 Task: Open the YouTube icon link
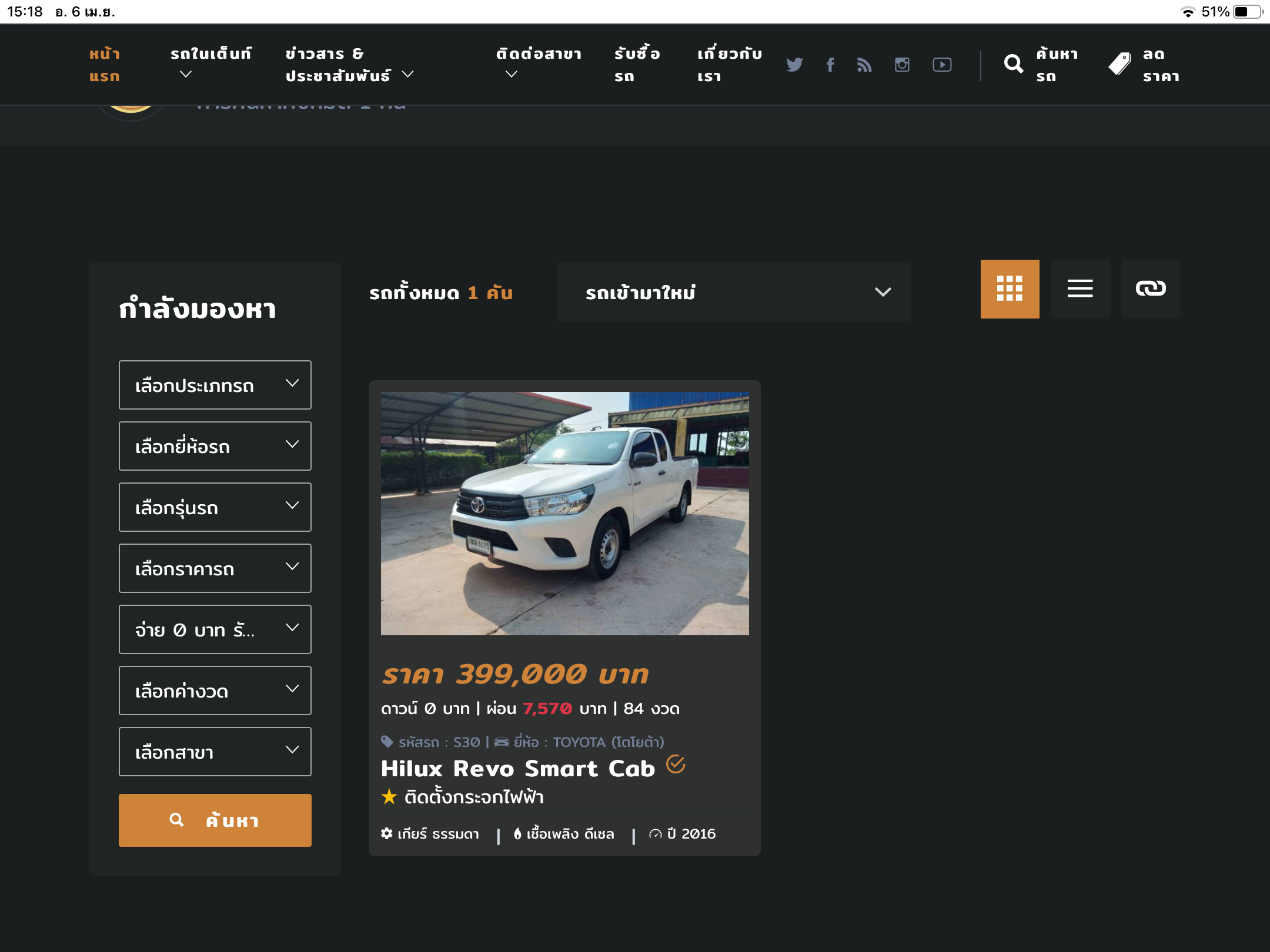(x=942, y=65)
